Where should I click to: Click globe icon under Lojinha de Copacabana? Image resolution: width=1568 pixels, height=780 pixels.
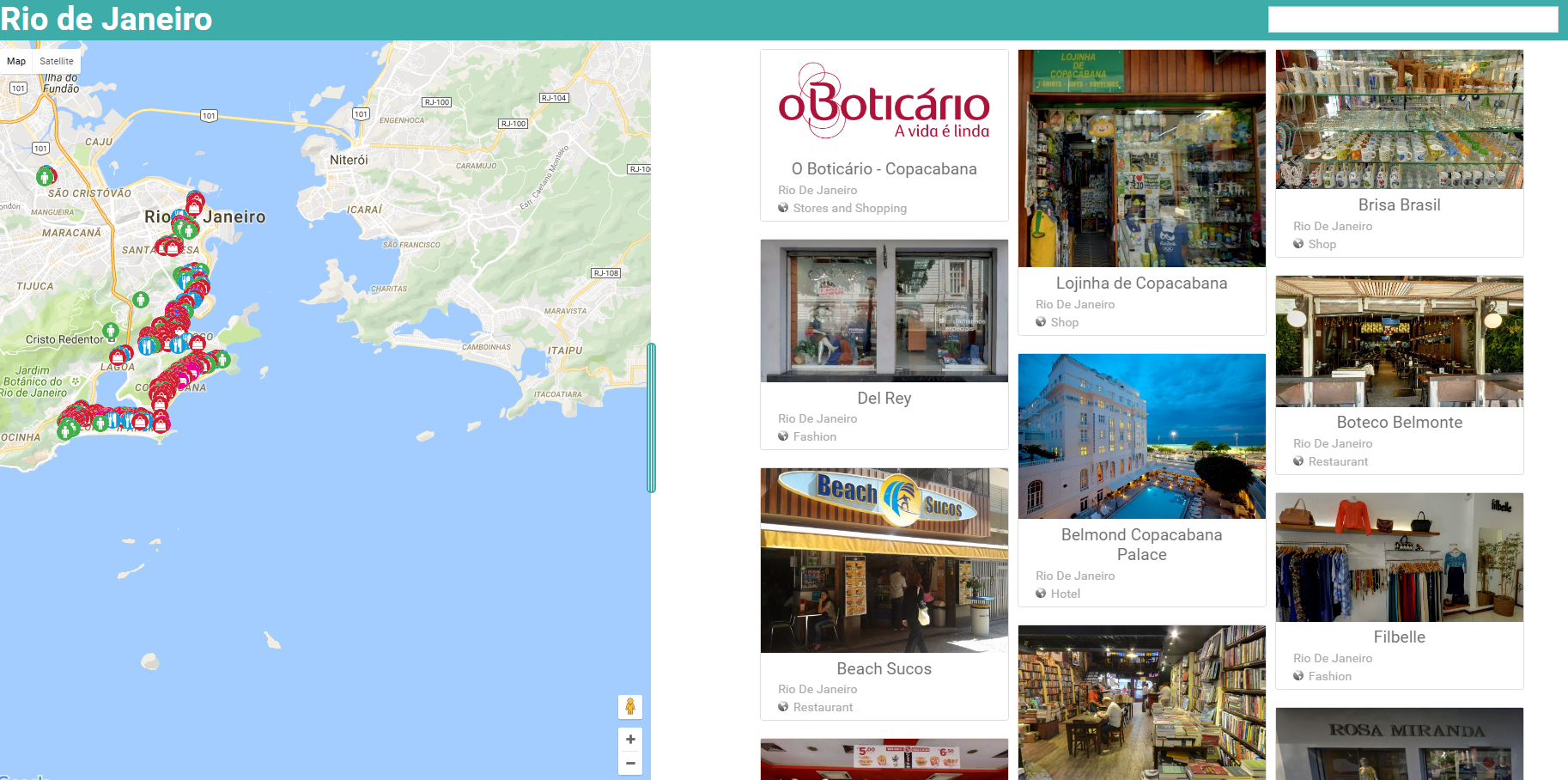click(1041, 322)
